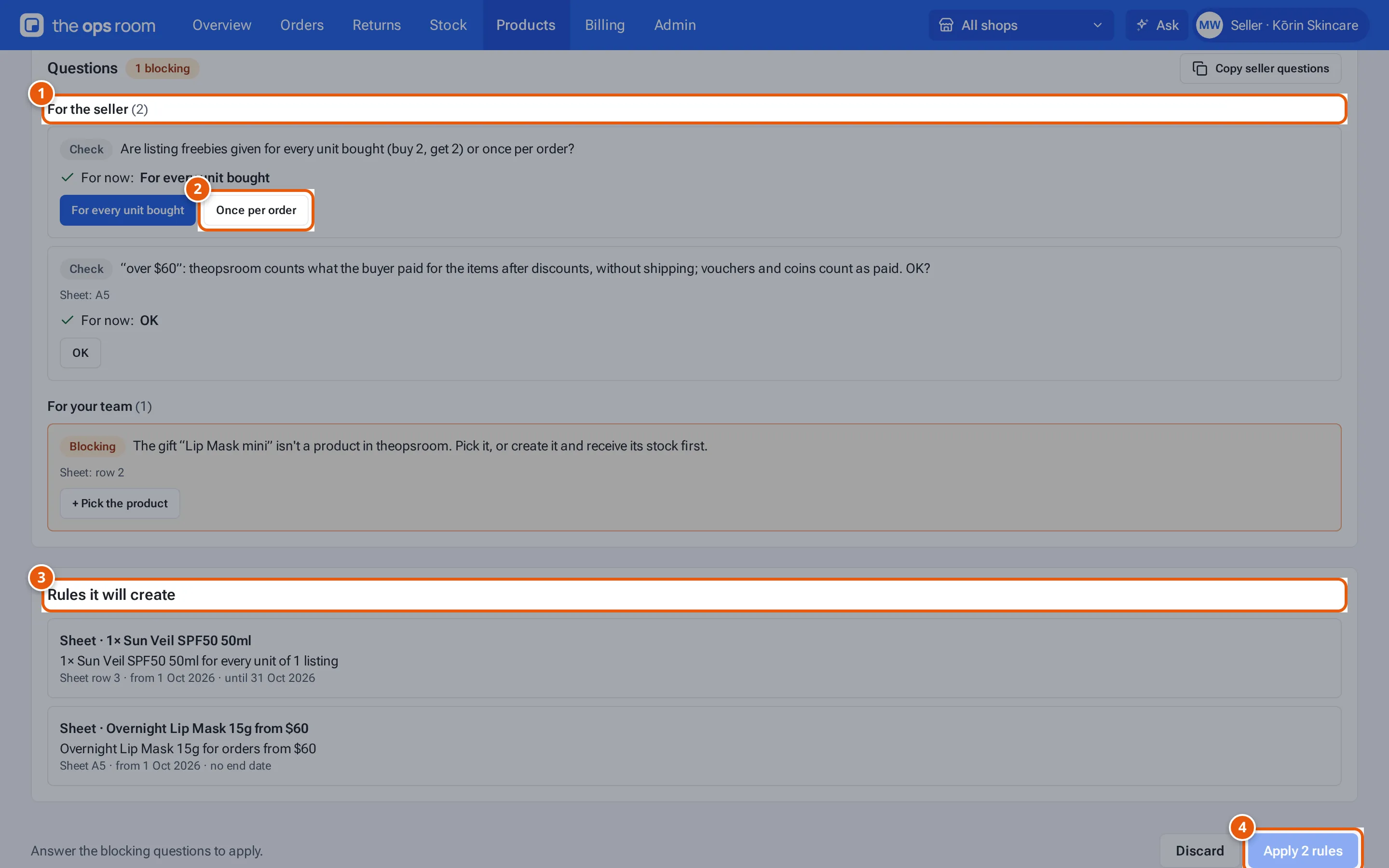Copy seller questions

pyautogui.click(x=1260, y=68)
